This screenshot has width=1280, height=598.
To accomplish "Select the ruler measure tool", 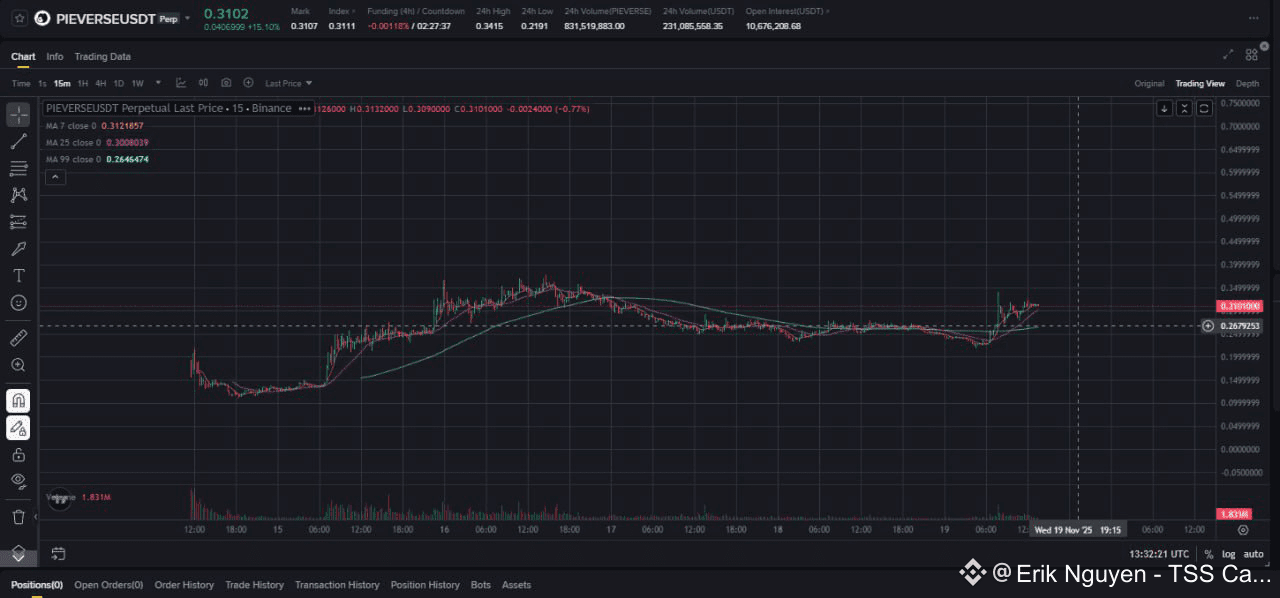I will pyautogui.click(x=18, y=338).
